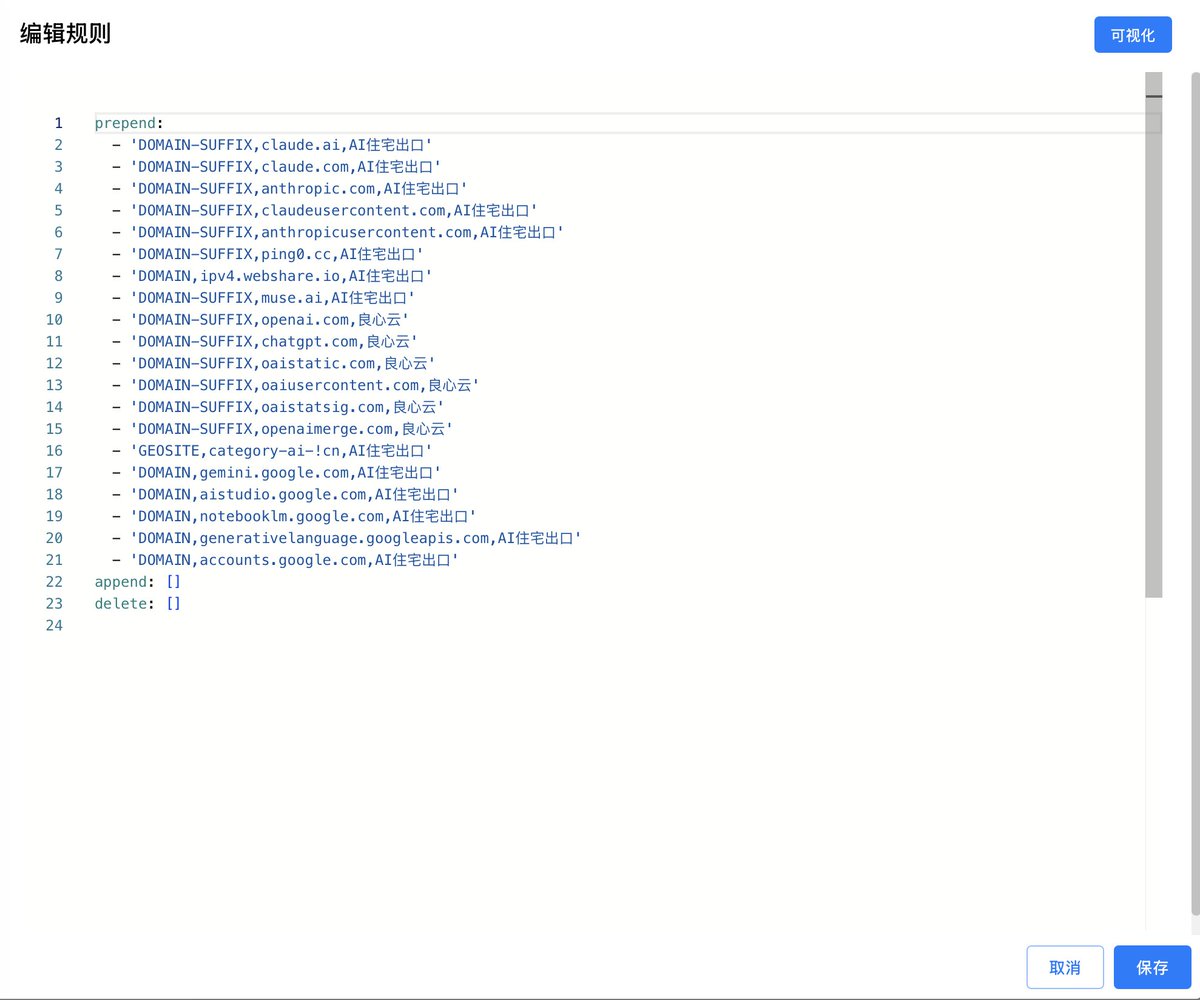Viewport: 1200px width, 1000px height.
Task: Click the claude.ai rule line
Action: click(272, 145)
